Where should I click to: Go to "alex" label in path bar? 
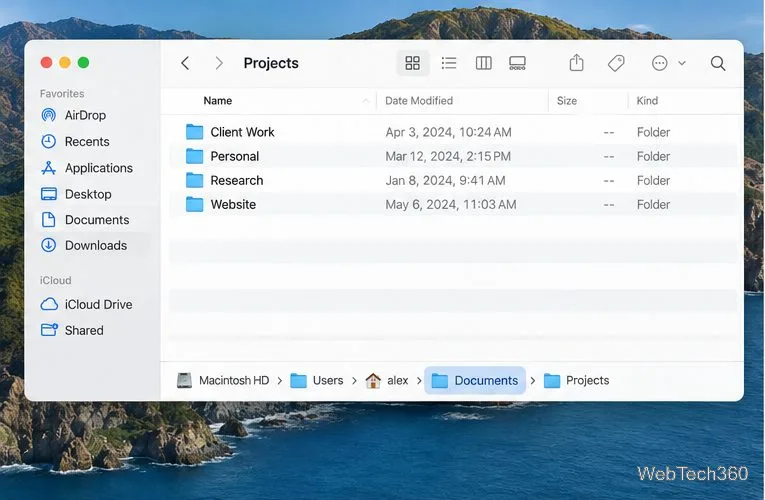(398, 380)
